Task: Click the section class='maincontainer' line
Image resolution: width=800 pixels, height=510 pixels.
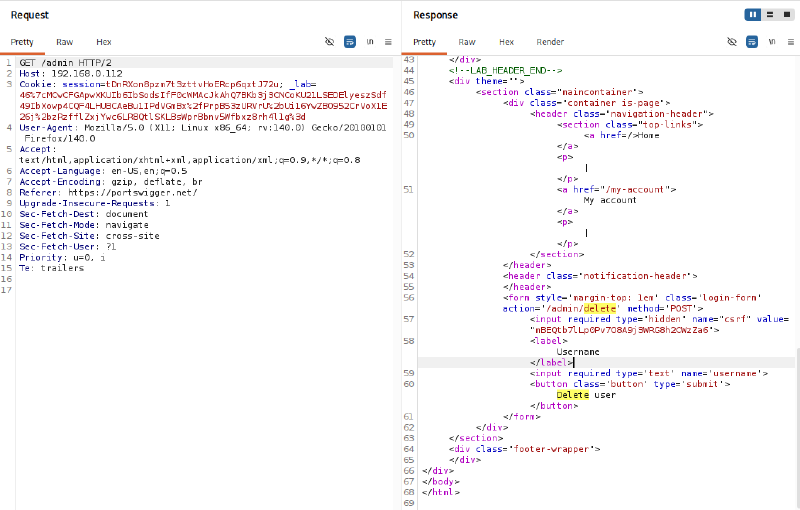Action: coord(559,92)
